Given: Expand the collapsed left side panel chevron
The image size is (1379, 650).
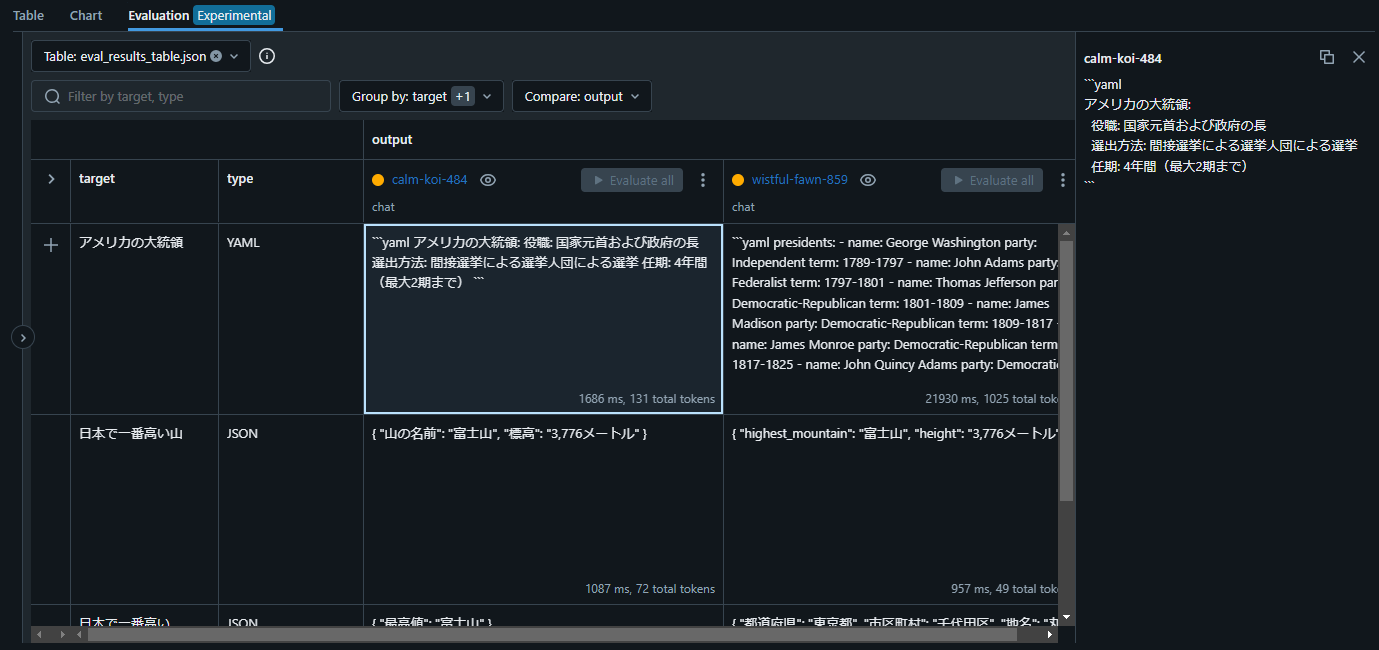Looking at the screenshot, I should 22,337.
